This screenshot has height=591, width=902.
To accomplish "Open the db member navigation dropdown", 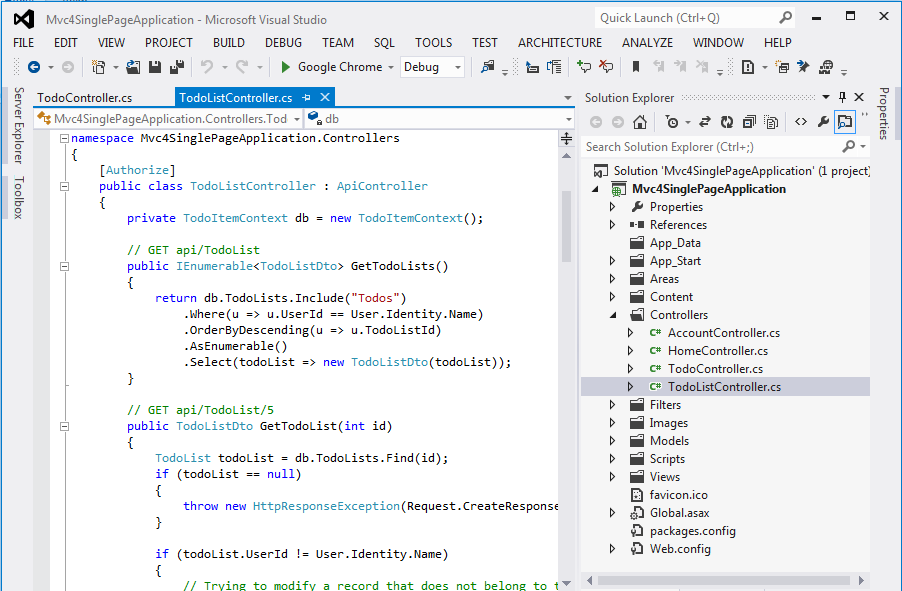I will pyautogui.click(x=568, y=120).
